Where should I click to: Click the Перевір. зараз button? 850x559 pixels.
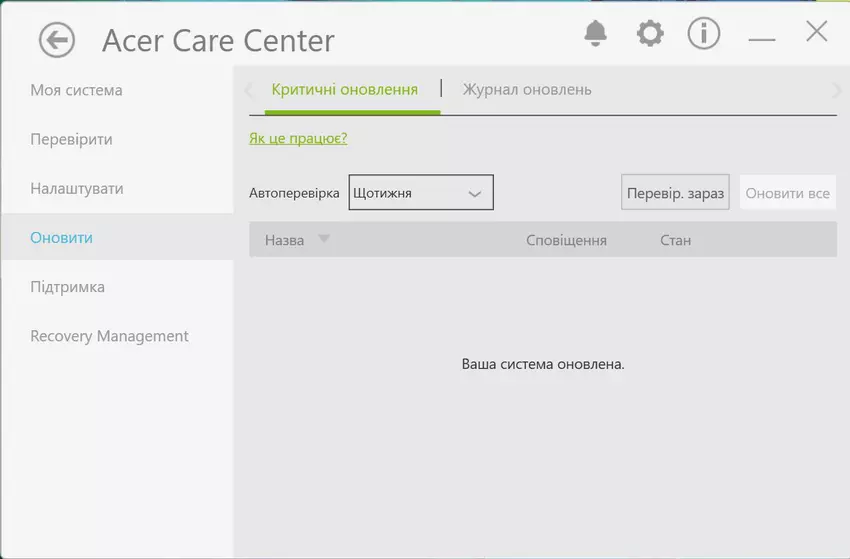[x=675, y=193]
